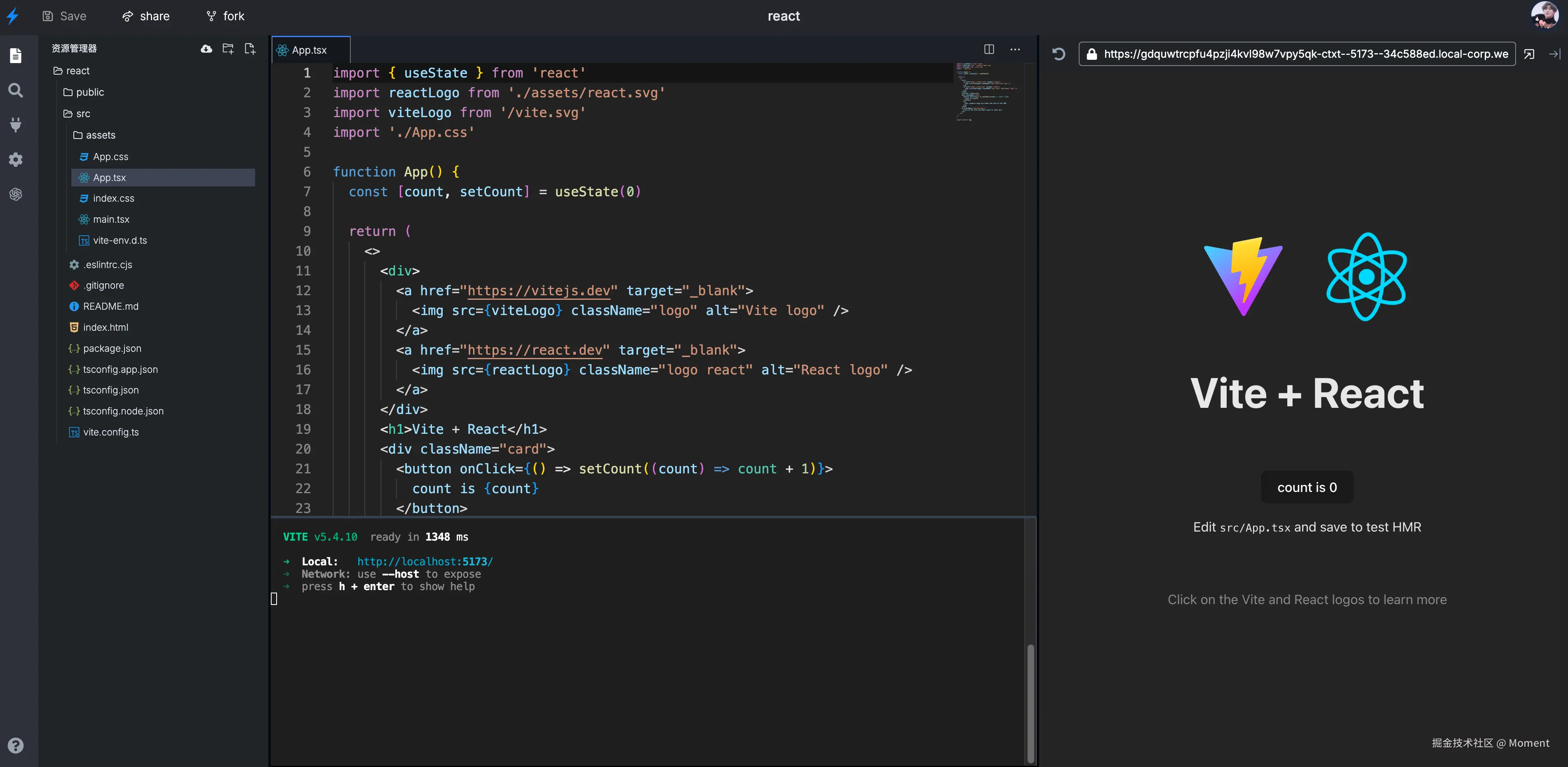The image size is (1568, 767).
Task: Open the settings gear sidebar icon
Action: [x=16, y=160]
